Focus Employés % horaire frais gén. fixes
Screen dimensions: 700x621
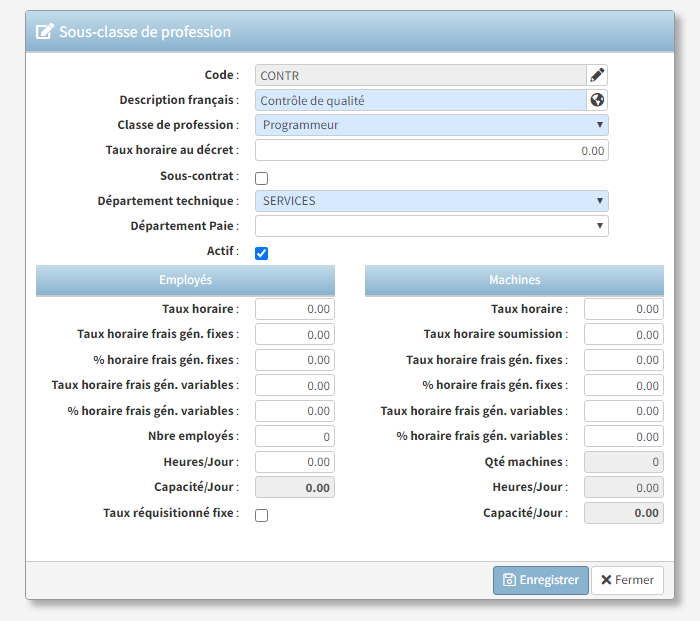point(295,360)
